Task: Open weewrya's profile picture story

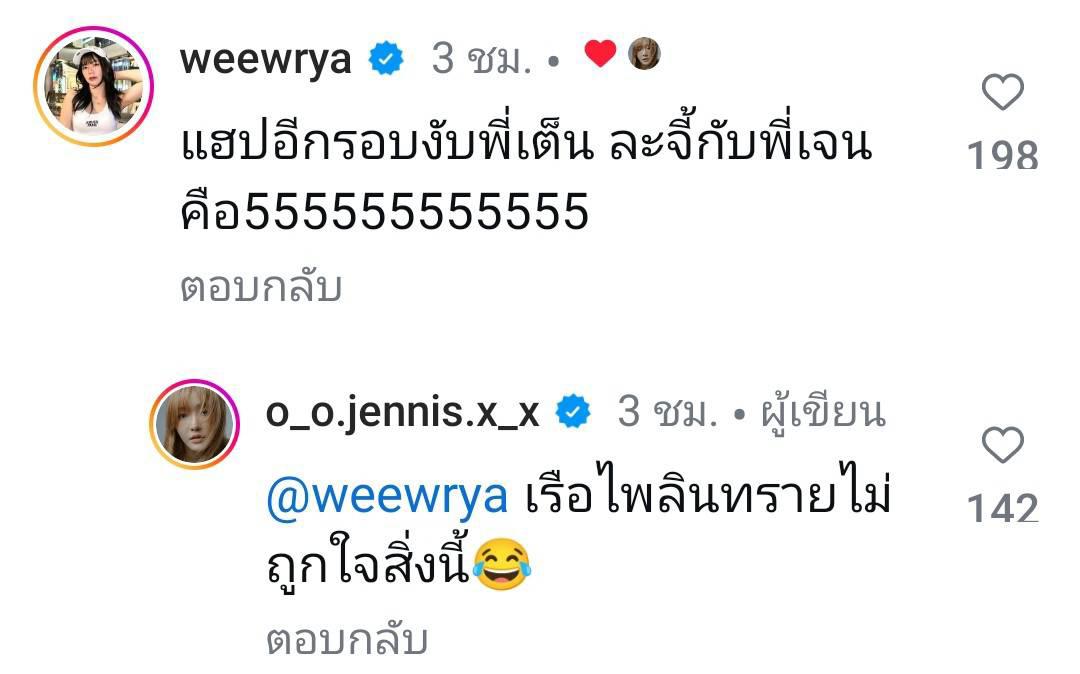Action: [x=94, y=86]
